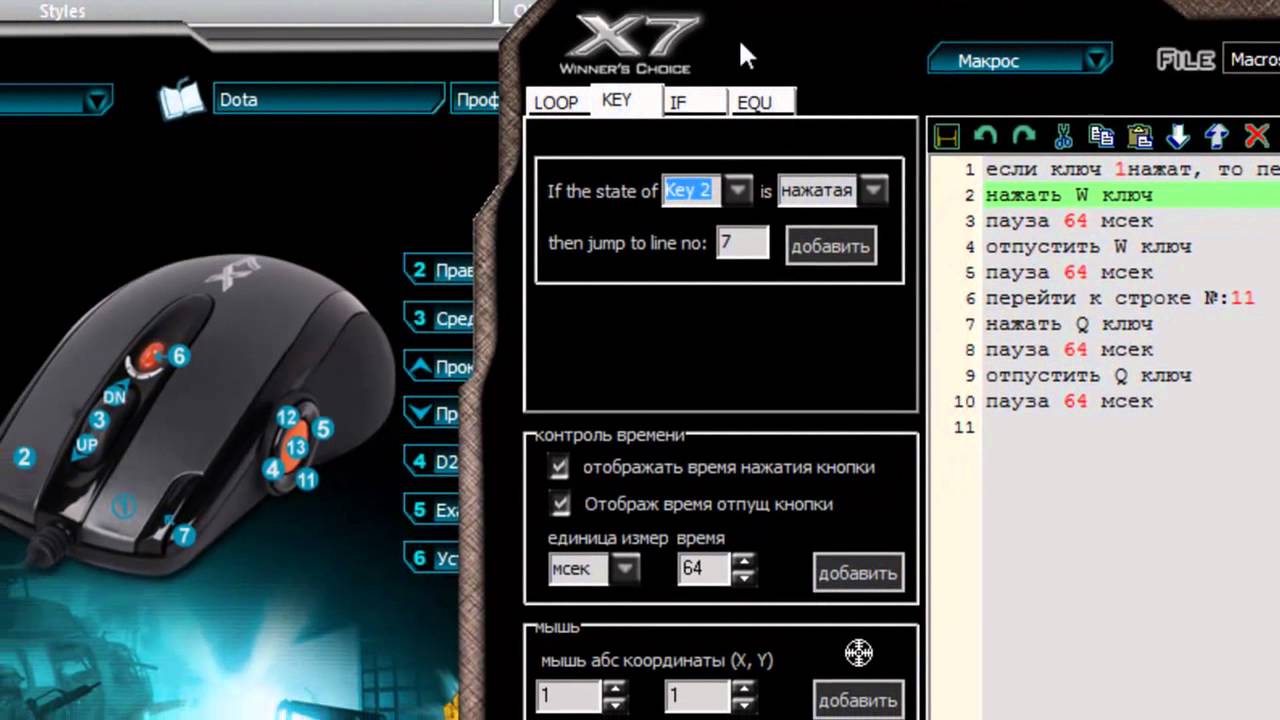Image resolution: width=1280 pixels, height=720 pixels.
Task: Click the X coordinate stepper arrows
Action: (x=615, y=696)
